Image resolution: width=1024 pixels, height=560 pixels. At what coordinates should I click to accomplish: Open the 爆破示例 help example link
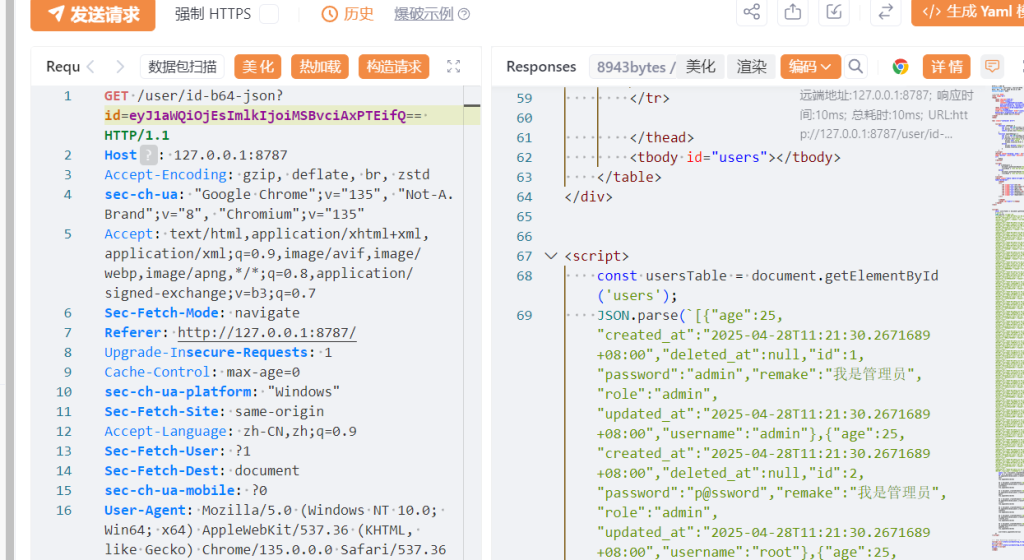click(431, 14)
